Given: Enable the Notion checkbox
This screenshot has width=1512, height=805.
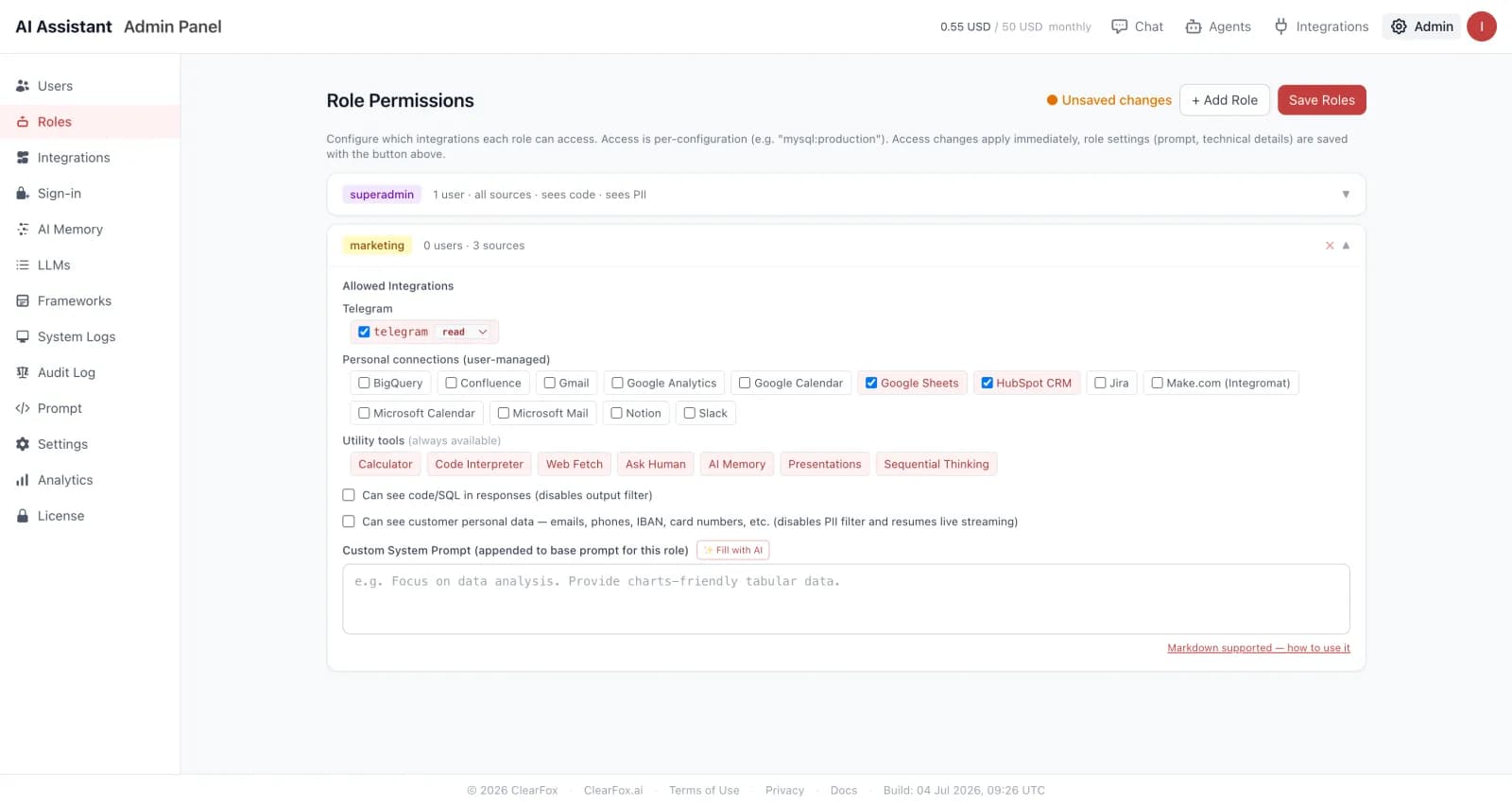Looking at the screenshot, I should tap(616, 413).
